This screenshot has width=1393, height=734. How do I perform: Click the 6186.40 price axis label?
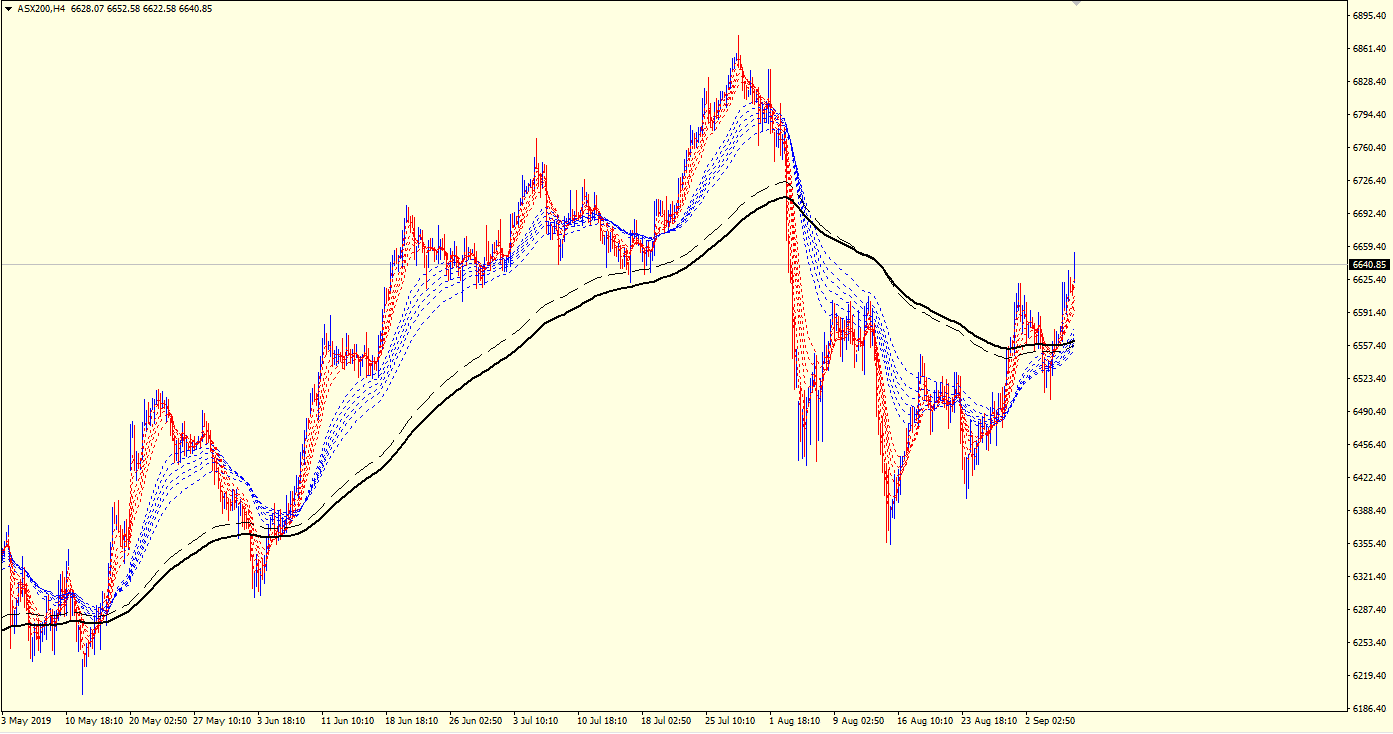[x=1368, y=709]
